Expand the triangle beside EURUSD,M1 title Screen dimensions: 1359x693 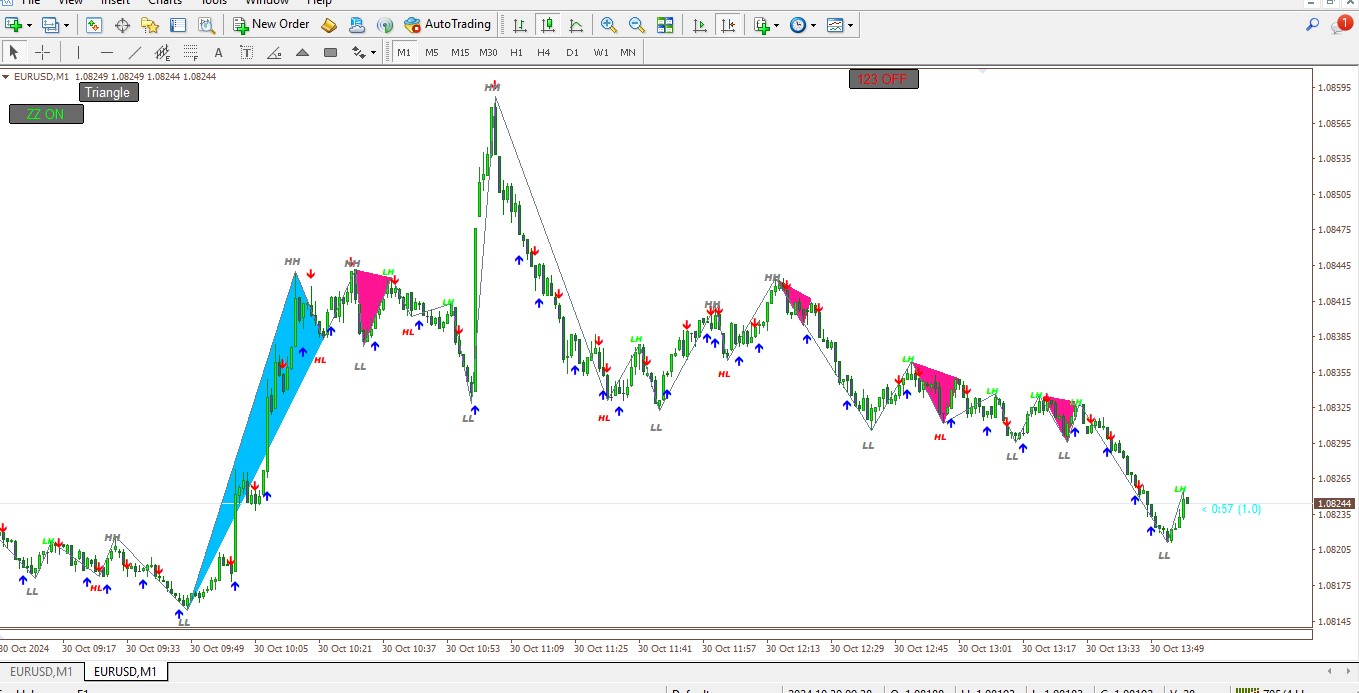coord(6,76)
